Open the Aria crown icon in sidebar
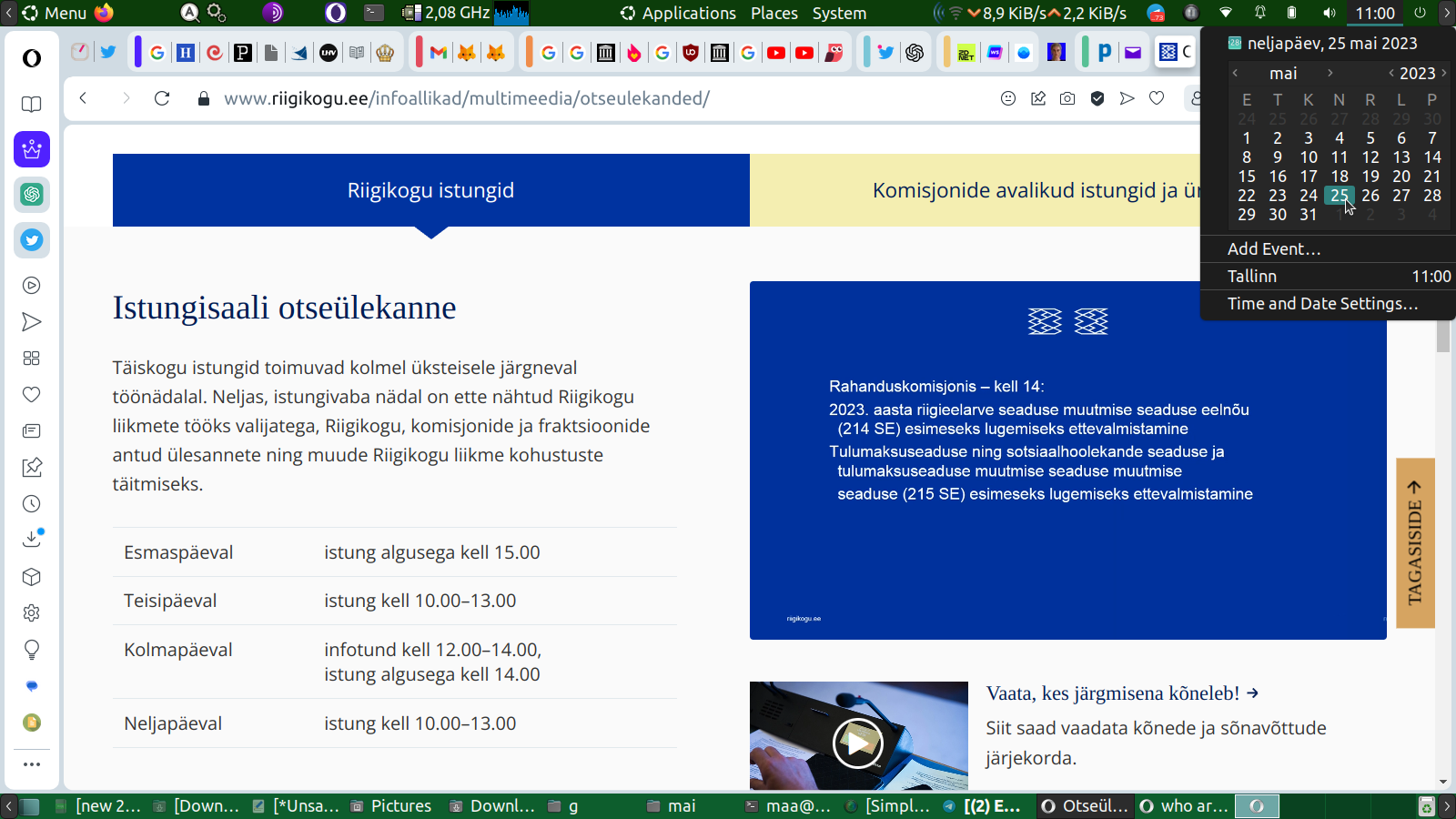The width and height of the screenshot is (1456, 819). click(32, 149)
